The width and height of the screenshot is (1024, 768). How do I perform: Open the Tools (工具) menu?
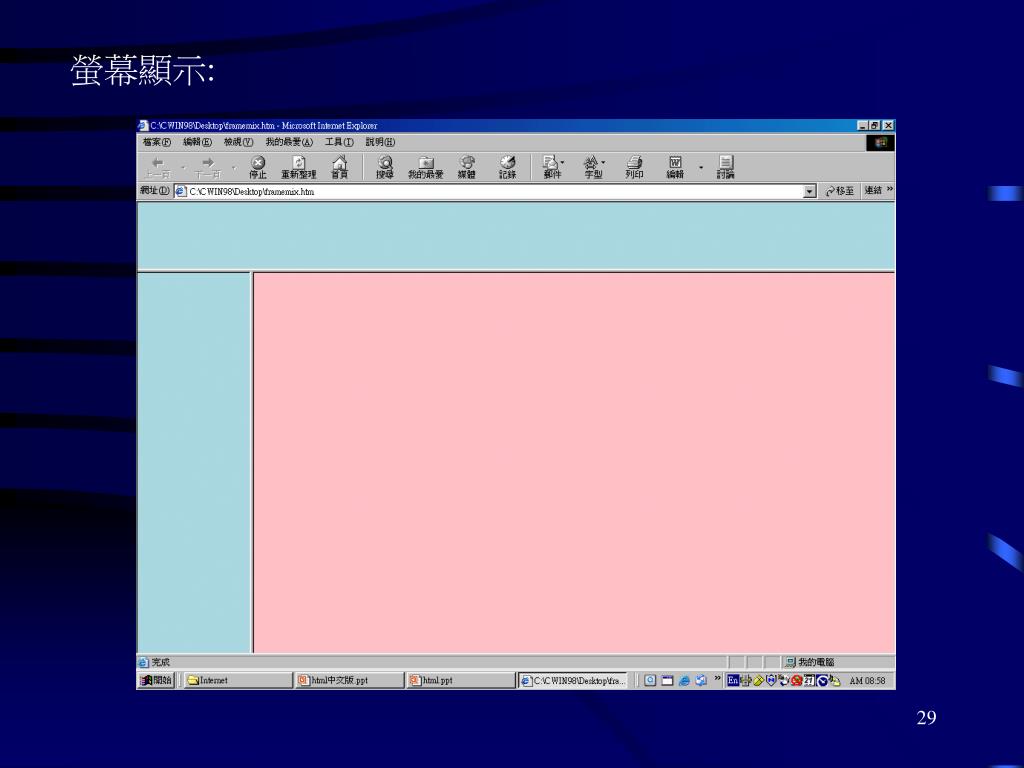339,142
